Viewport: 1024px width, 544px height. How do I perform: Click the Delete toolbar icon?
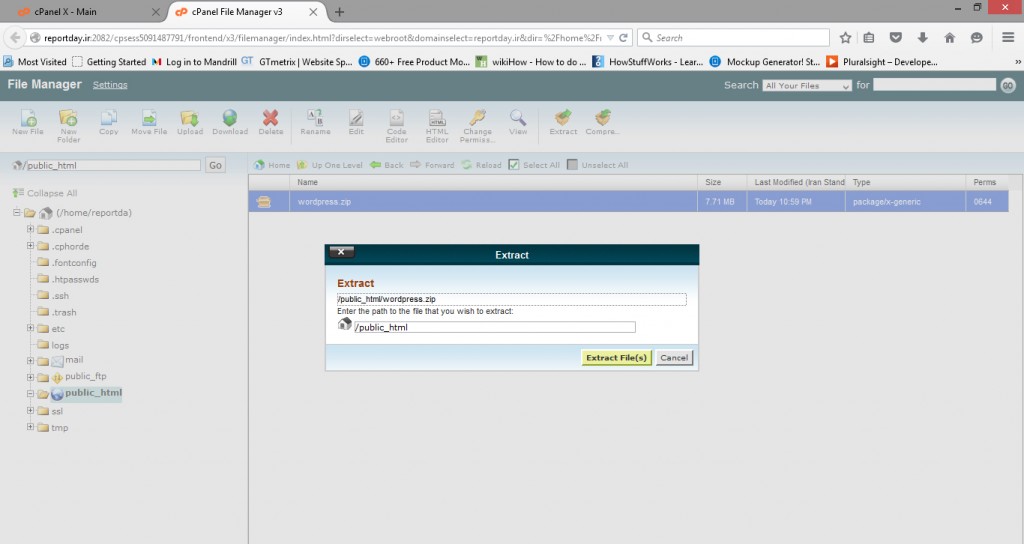(271, 119)
